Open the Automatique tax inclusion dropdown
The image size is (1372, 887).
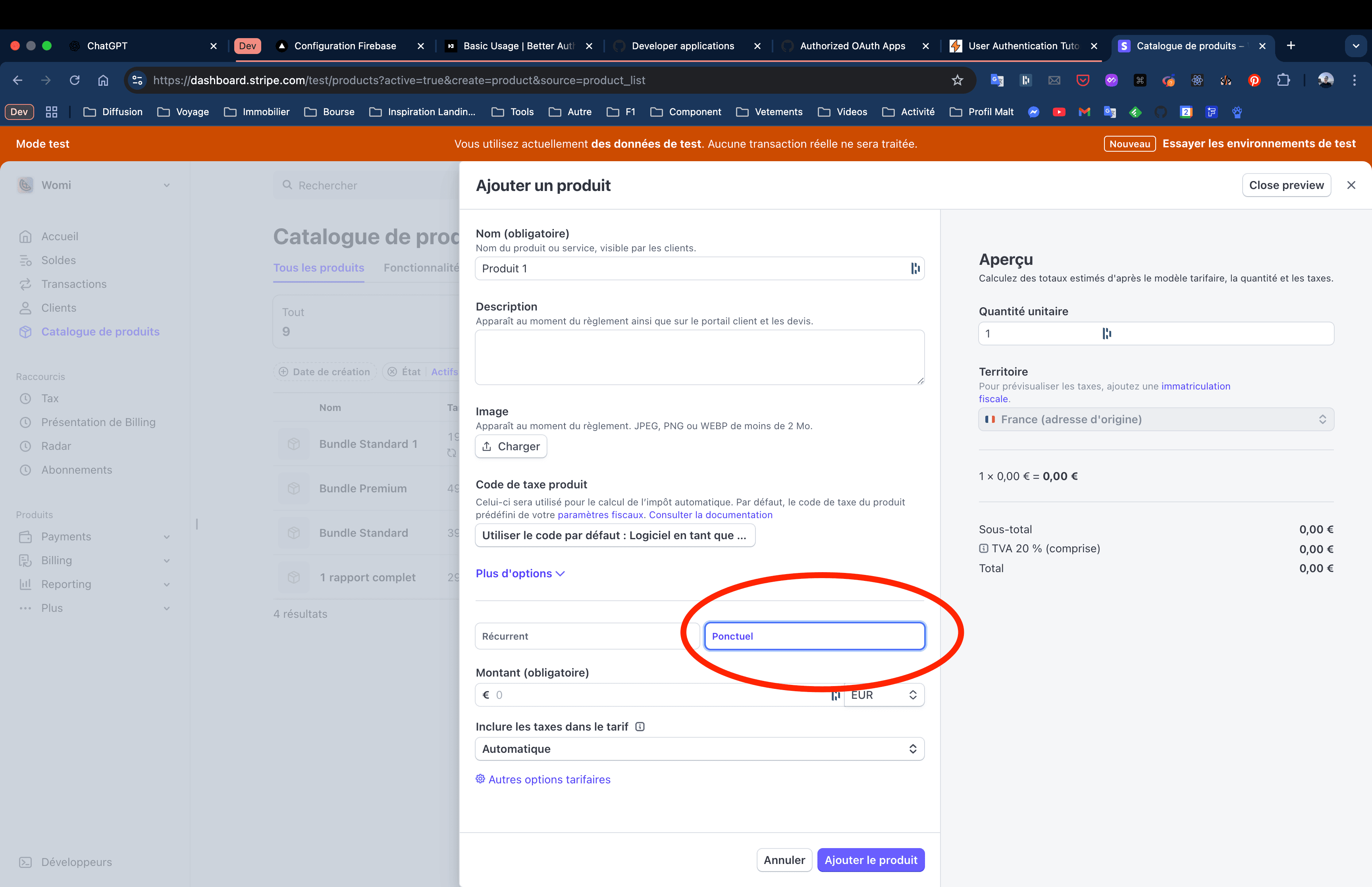coord(699,749)
